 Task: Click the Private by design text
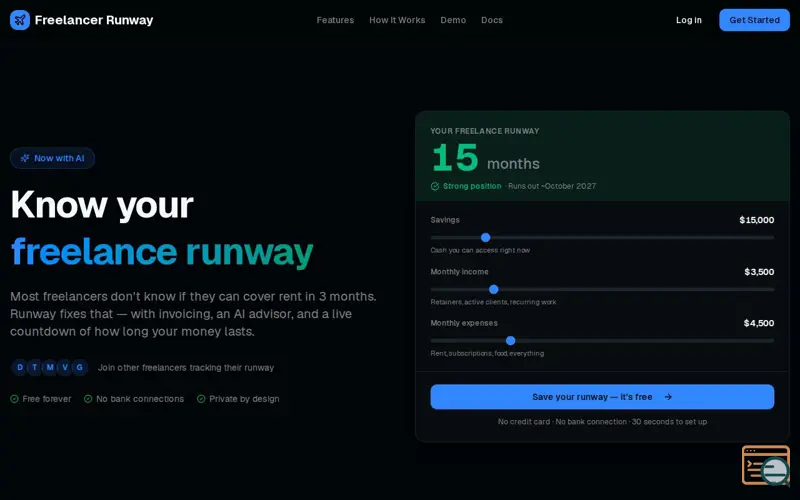244,399
